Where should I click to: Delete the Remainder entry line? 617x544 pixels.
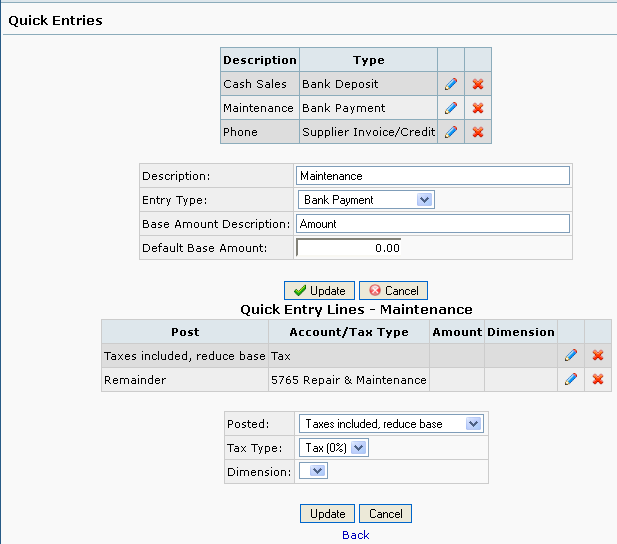click(x=598, y=379)
